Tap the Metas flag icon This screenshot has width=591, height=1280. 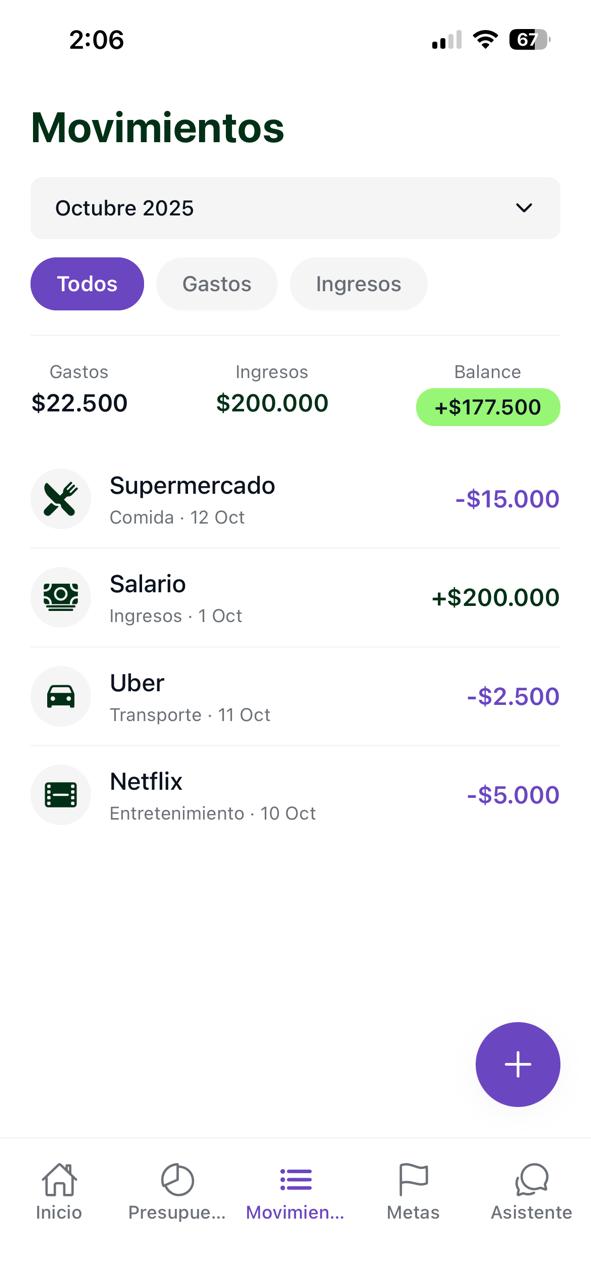click(x=413, y=1180)
